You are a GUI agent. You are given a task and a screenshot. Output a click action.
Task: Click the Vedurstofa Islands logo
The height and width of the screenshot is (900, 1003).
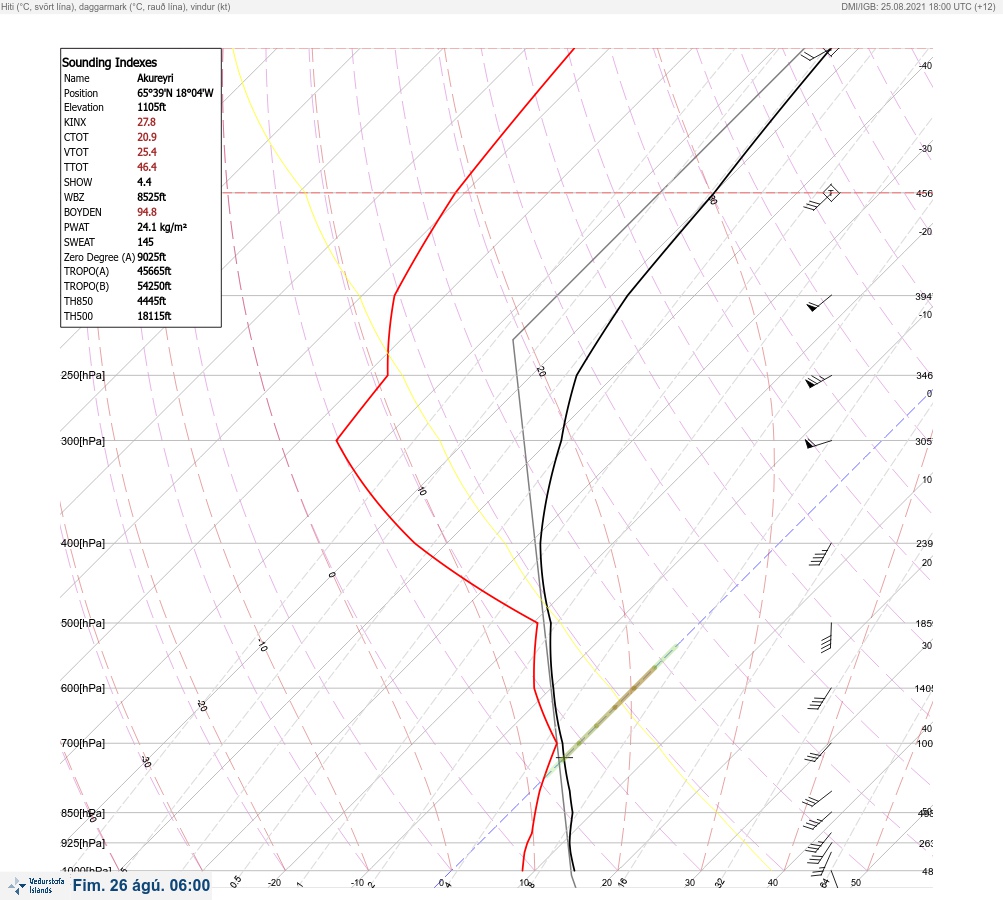tap(36, 886)
